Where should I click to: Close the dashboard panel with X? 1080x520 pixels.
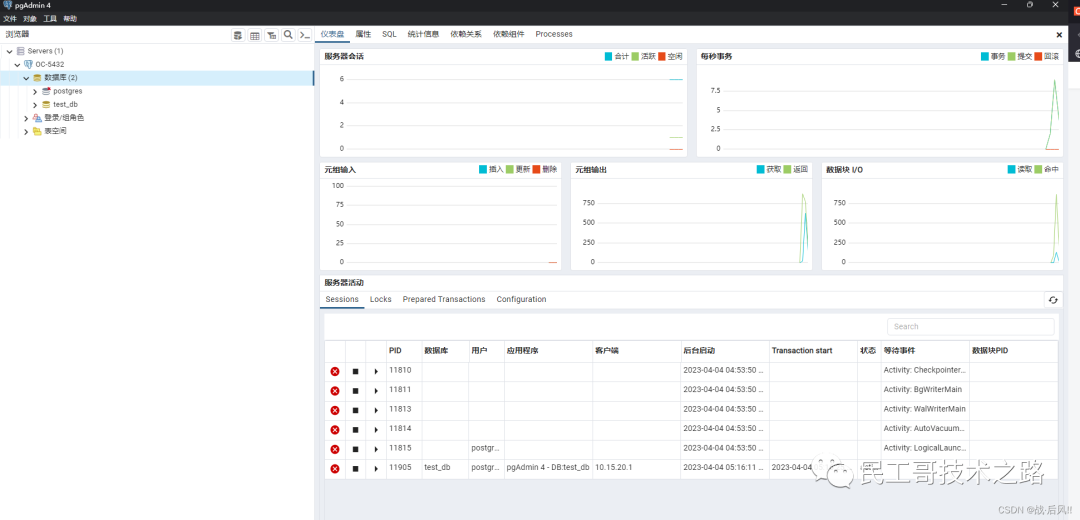(1059, 34)
